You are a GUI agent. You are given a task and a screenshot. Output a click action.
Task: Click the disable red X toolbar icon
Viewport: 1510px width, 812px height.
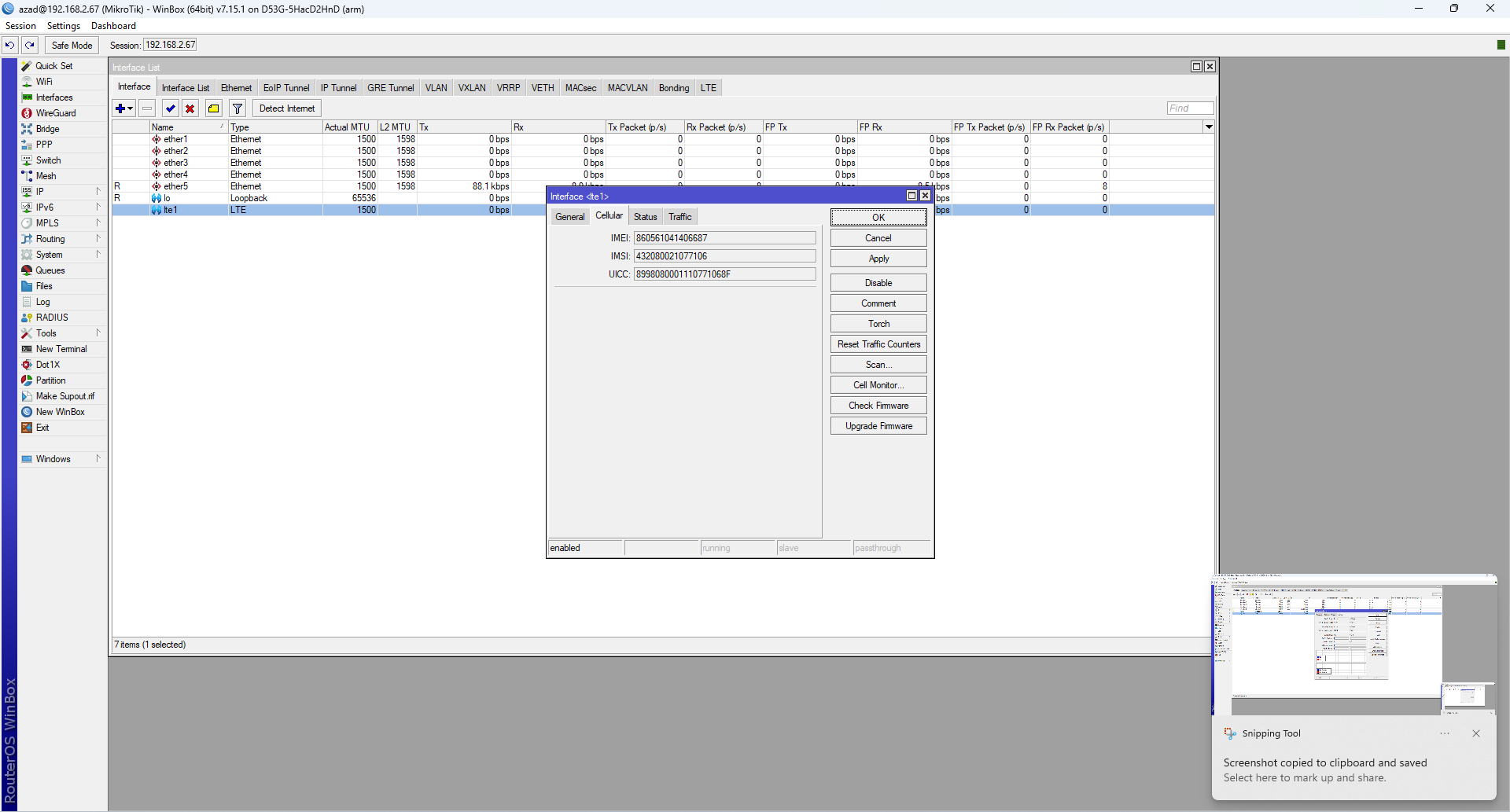click(190, 108)
